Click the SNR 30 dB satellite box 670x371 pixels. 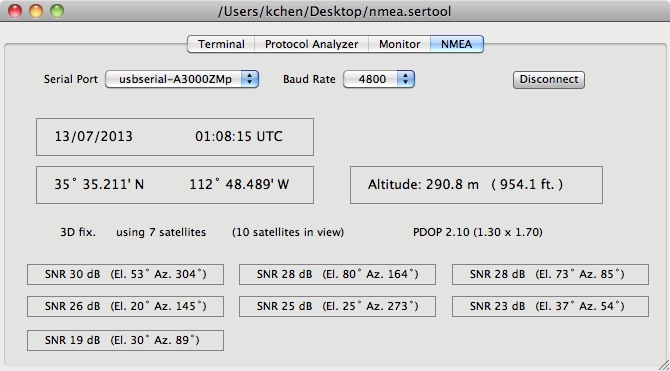click(125, 274)
